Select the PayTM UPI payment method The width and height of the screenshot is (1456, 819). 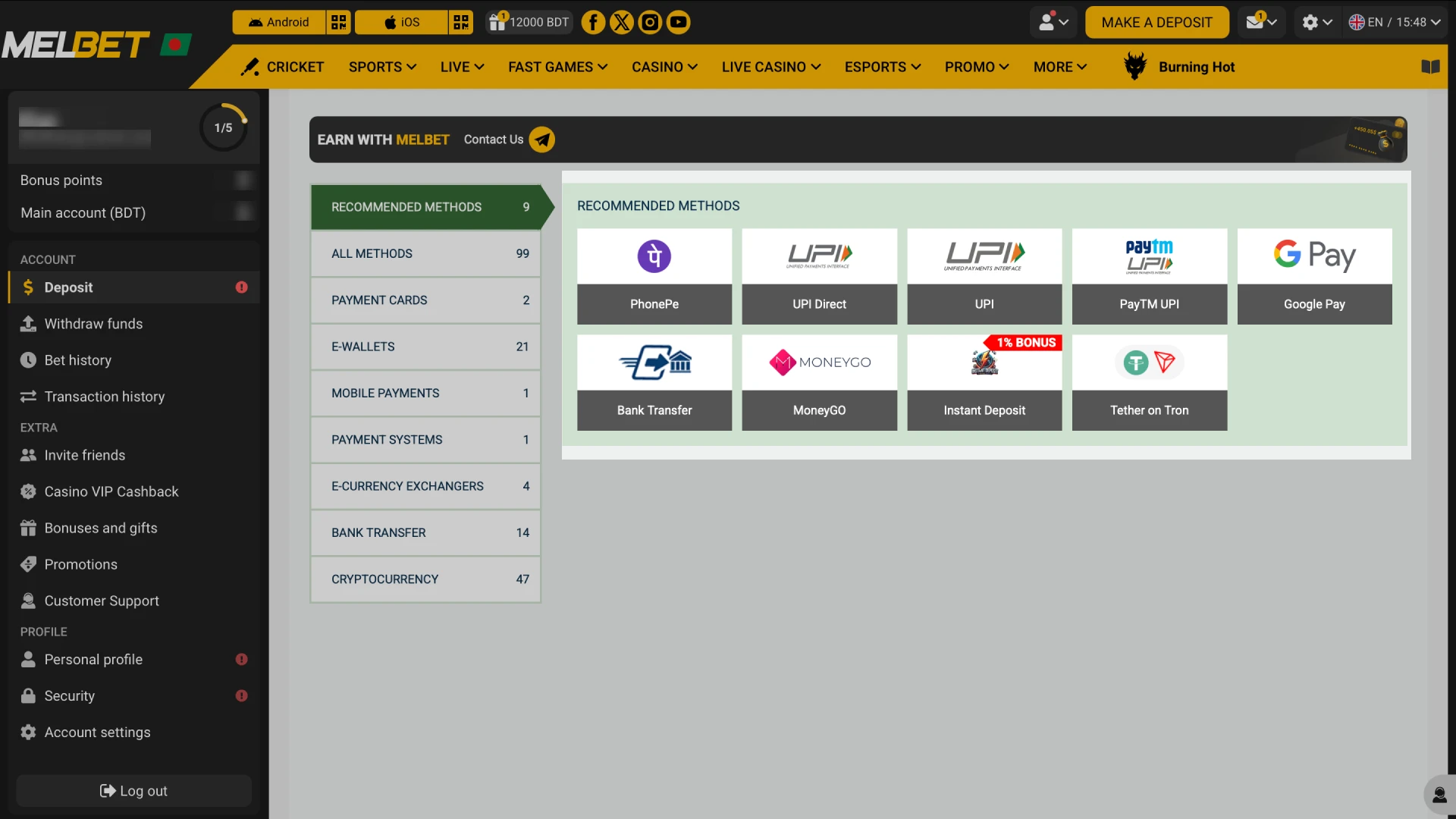tap(1149, 276)
